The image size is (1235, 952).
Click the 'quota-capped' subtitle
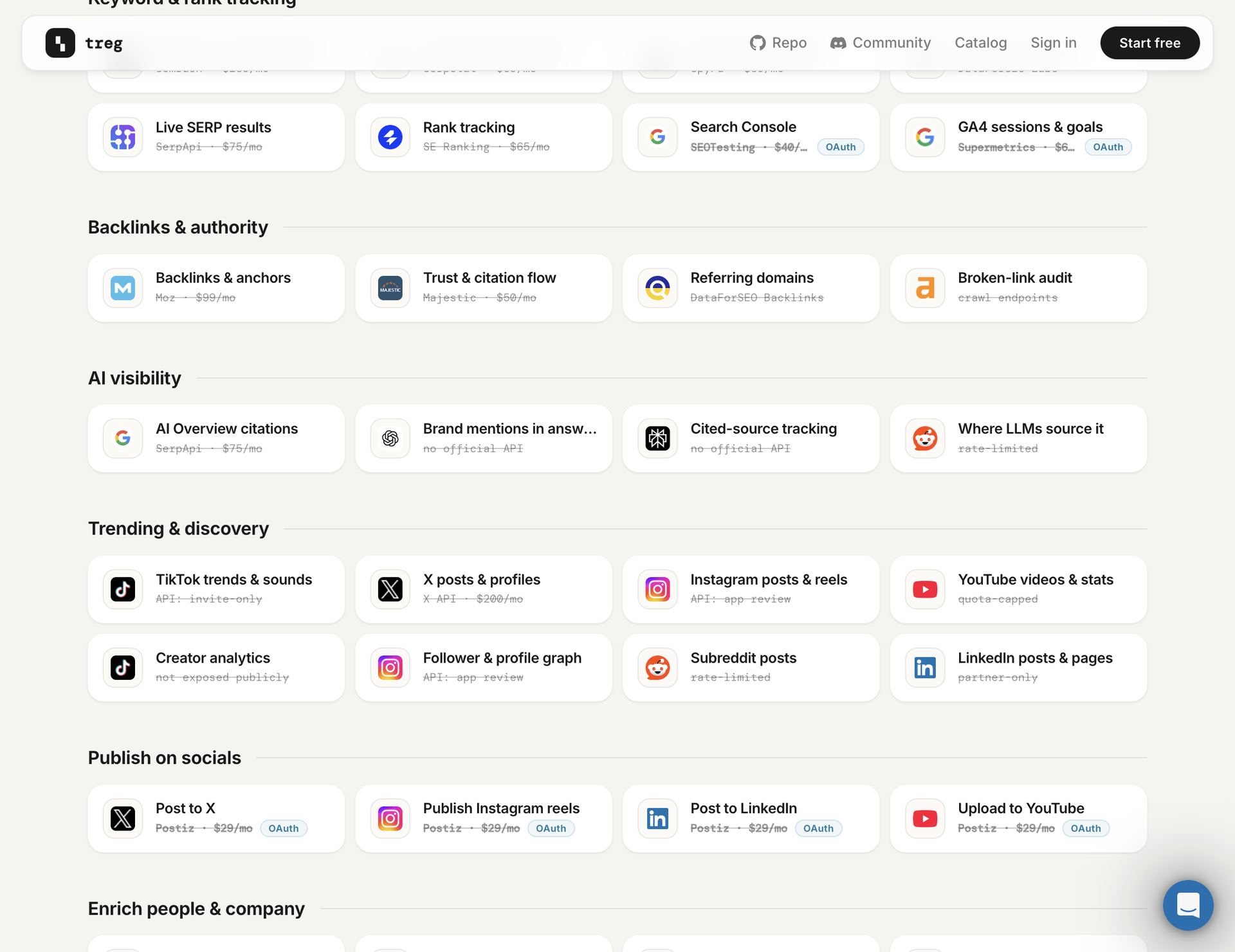(998, 599)
